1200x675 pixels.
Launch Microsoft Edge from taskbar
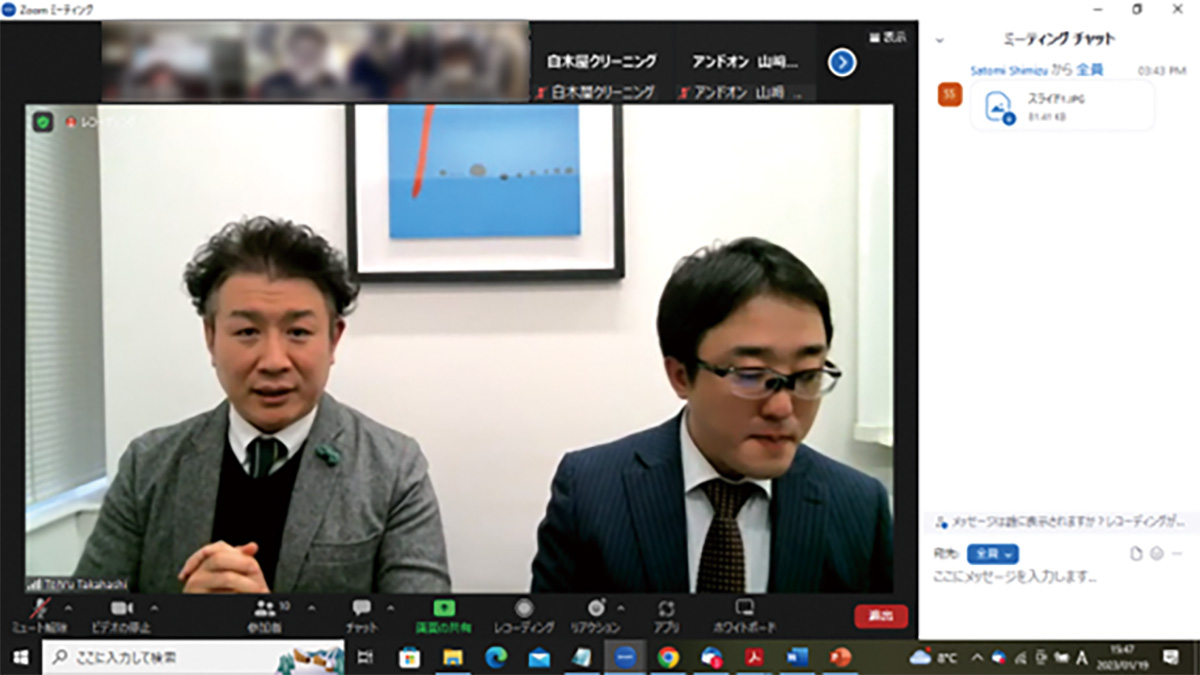pos(496,657)
